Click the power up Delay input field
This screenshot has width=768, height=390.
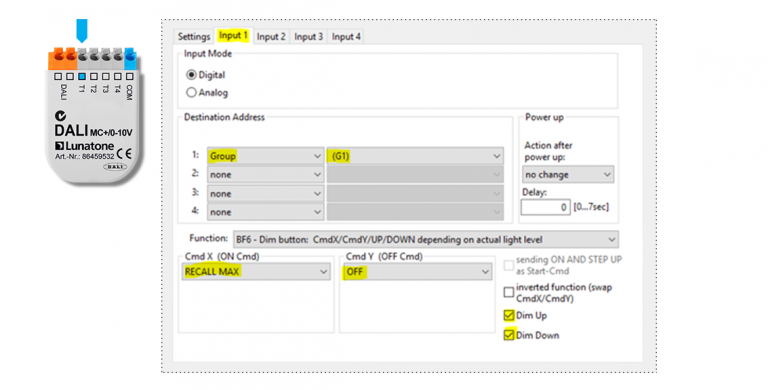(x=546, y=207)
